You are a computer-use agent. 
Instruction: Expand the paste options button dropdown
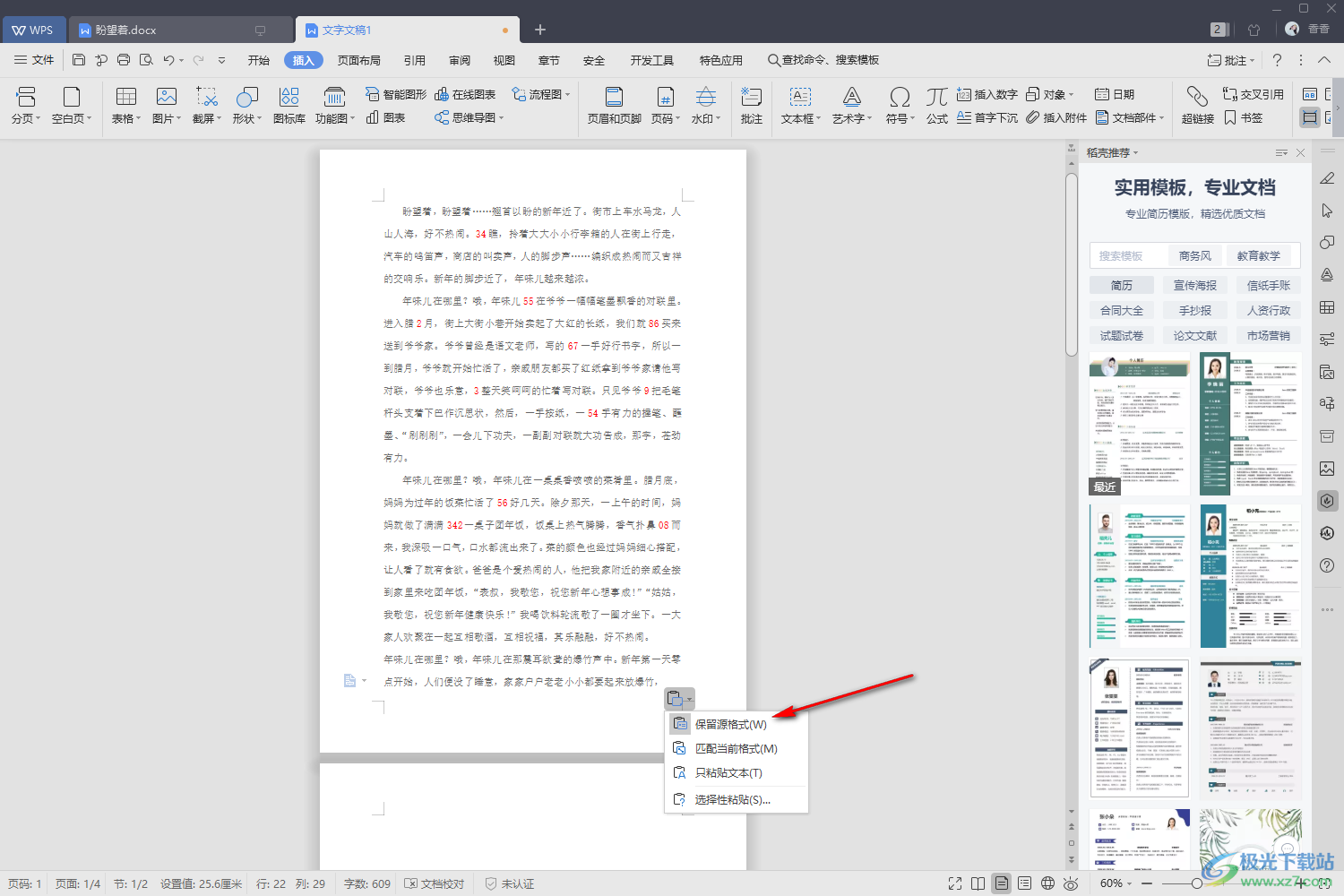689,699
